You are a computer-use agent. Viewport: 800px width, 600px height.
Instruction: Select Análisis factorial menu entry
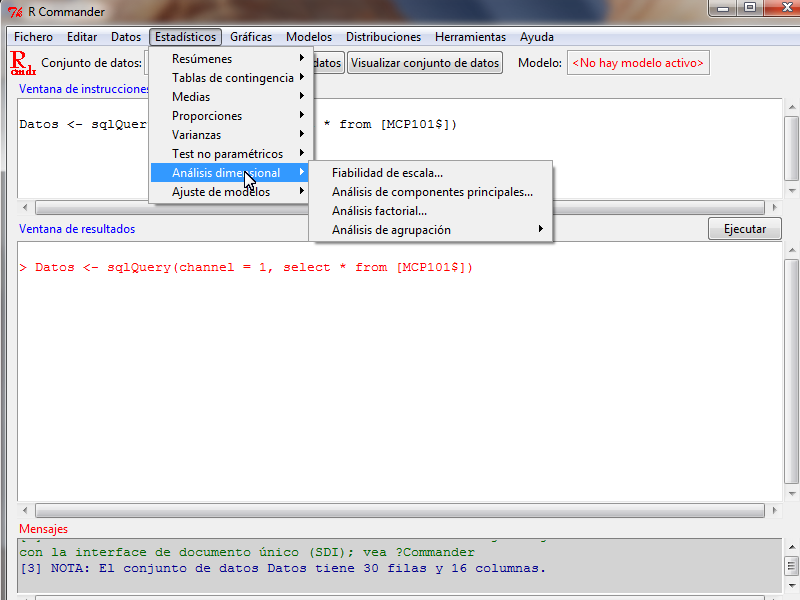379,211
